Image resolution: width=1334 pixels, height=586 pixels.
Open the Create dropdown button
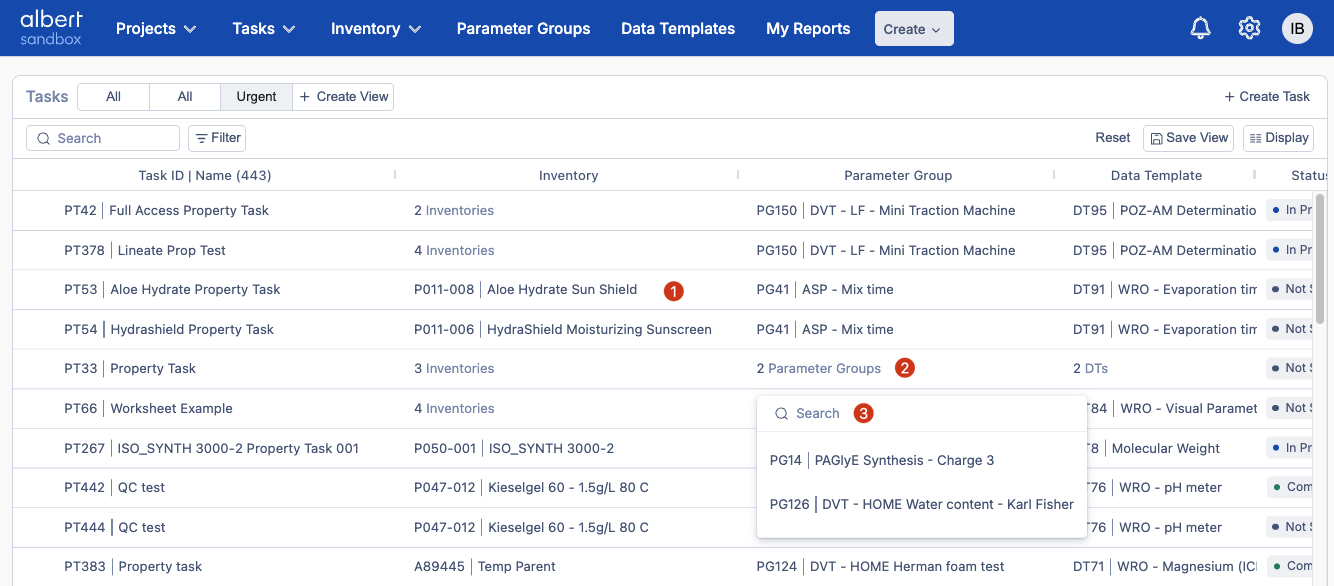[x=913, y=29]
